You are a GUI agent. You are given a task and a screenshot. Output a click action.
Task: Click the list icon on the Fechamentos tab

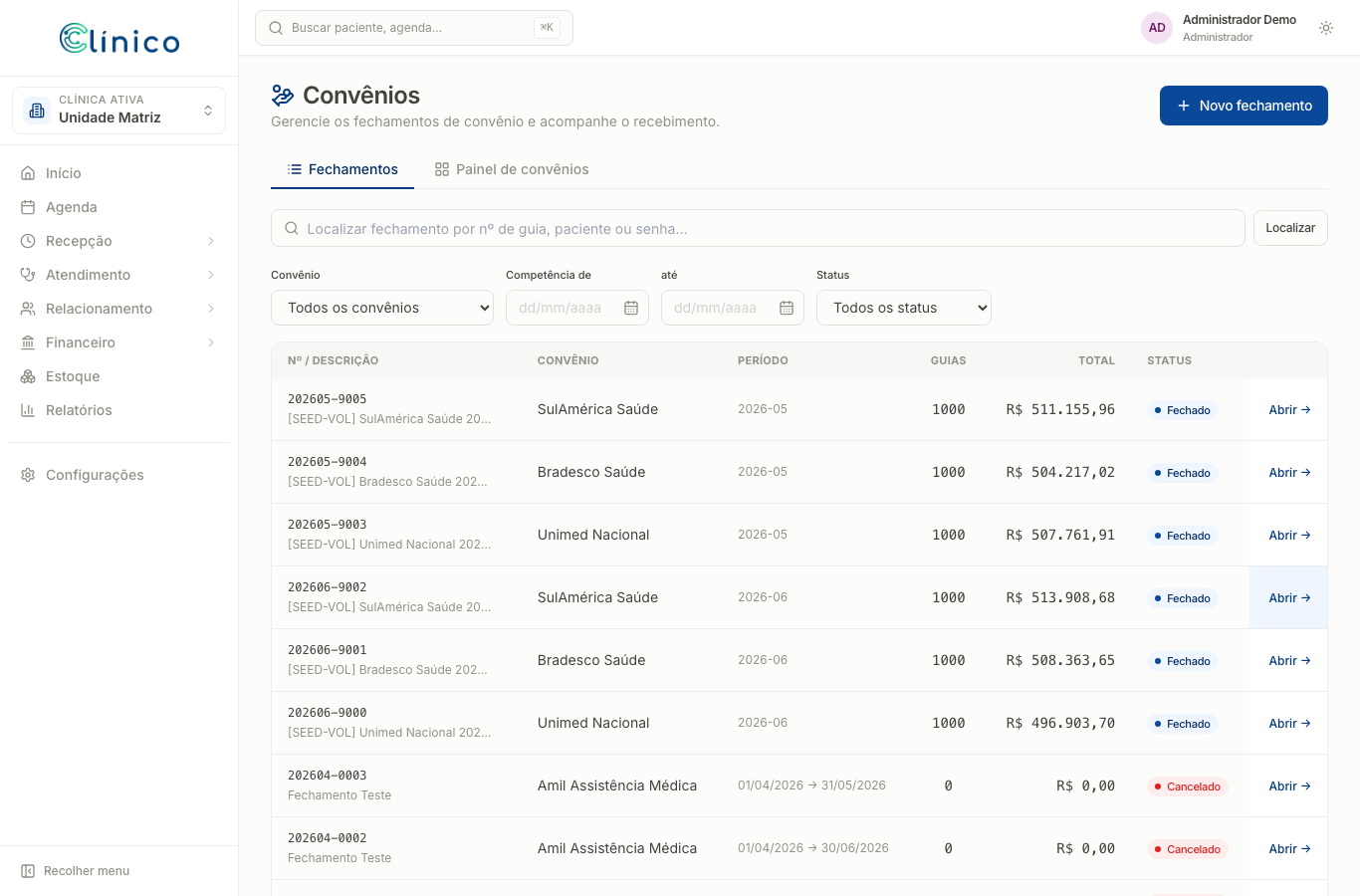click(295, 169)
